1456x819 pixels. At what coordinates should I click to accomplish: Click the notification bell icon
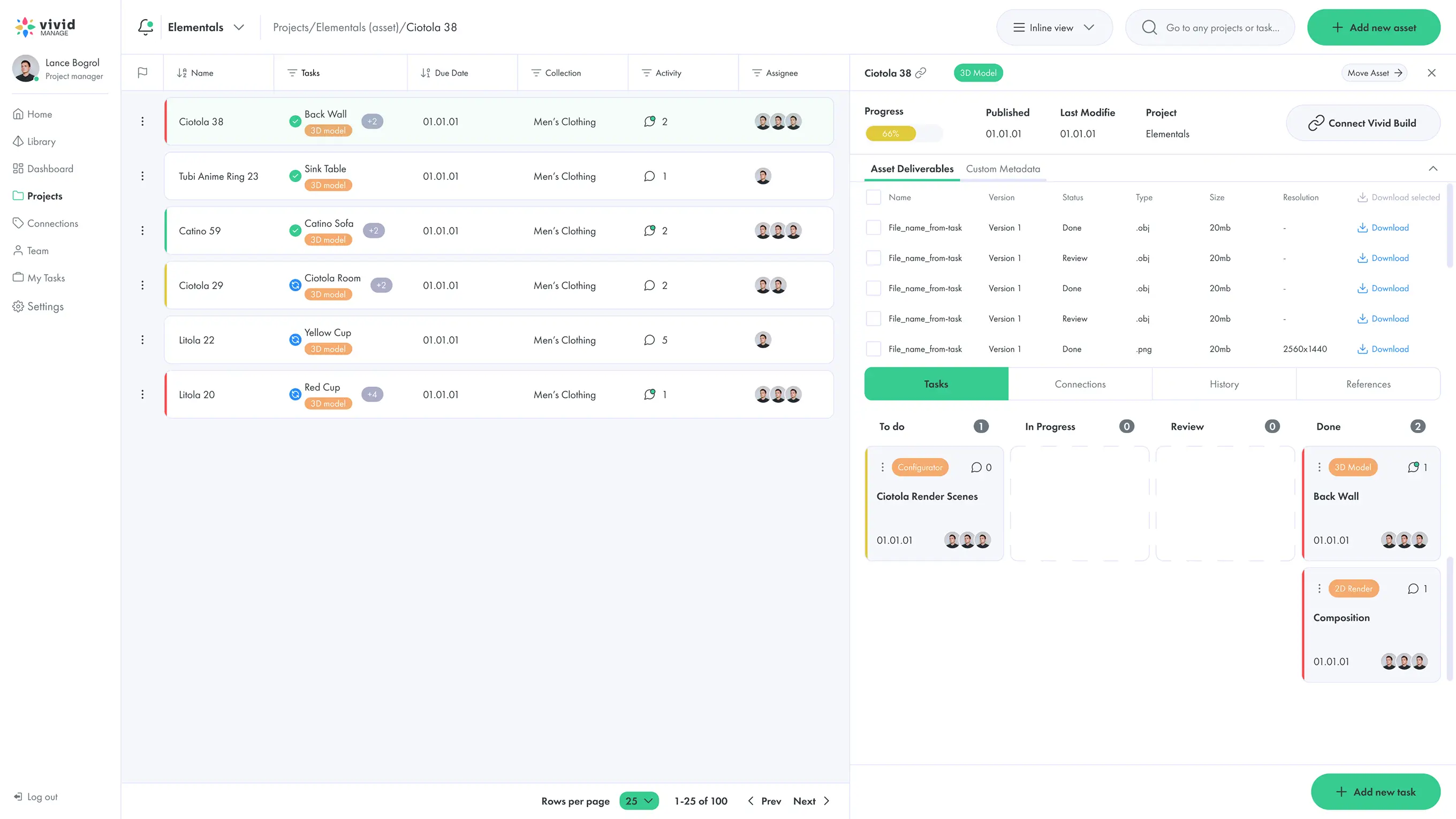(x=145, y=27)
